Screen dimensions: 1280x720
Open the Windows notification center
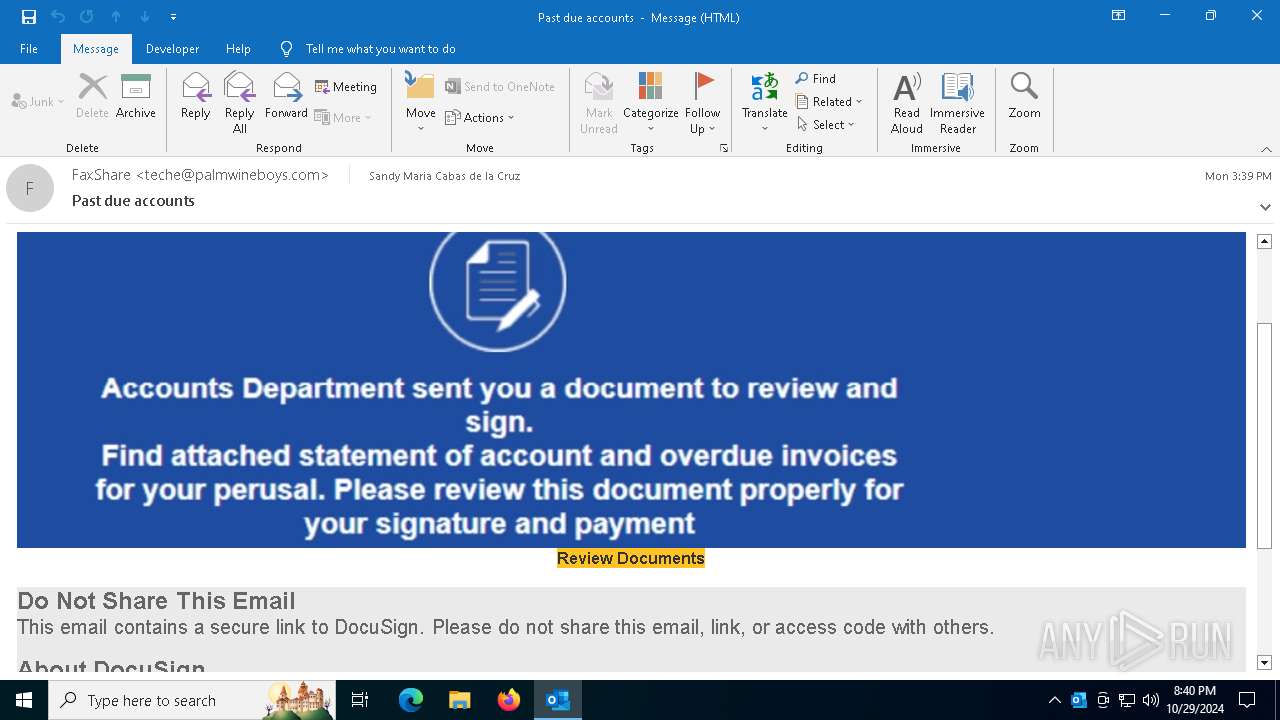[1247, 700]
